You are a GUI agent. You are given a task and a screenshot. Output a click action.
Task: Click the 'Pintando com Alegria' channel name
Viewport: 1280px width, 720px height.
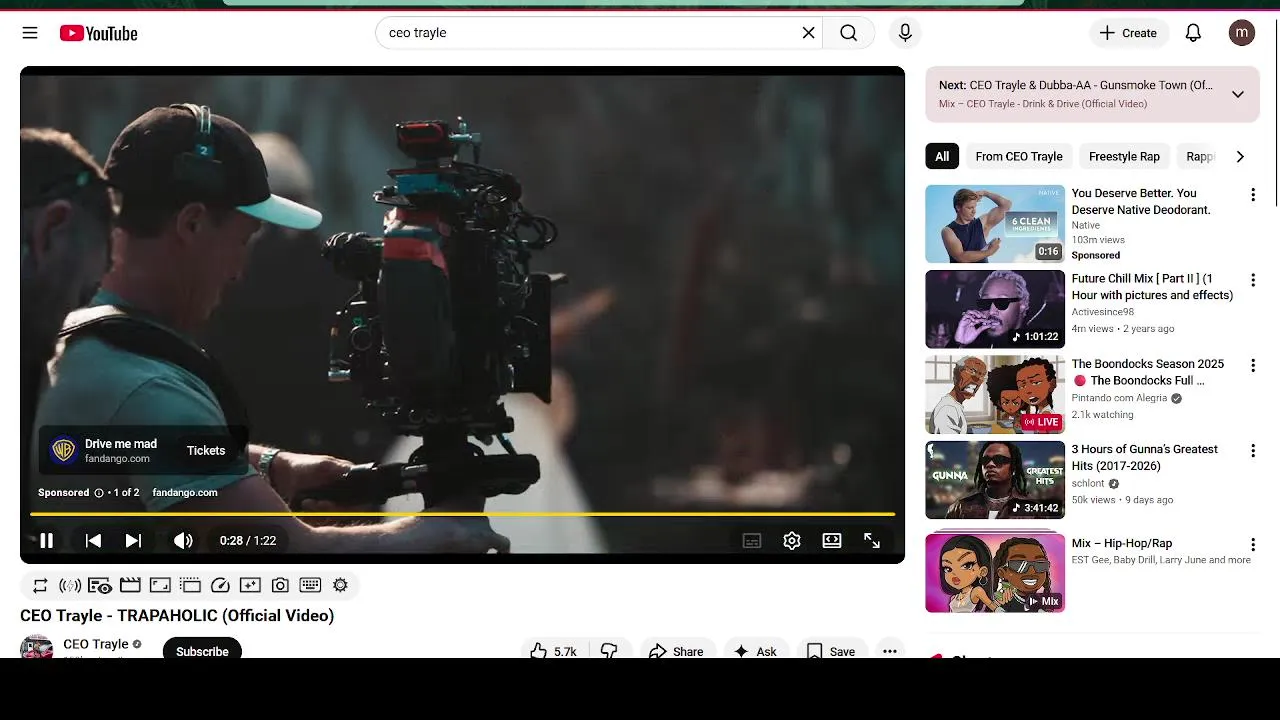1119,398
